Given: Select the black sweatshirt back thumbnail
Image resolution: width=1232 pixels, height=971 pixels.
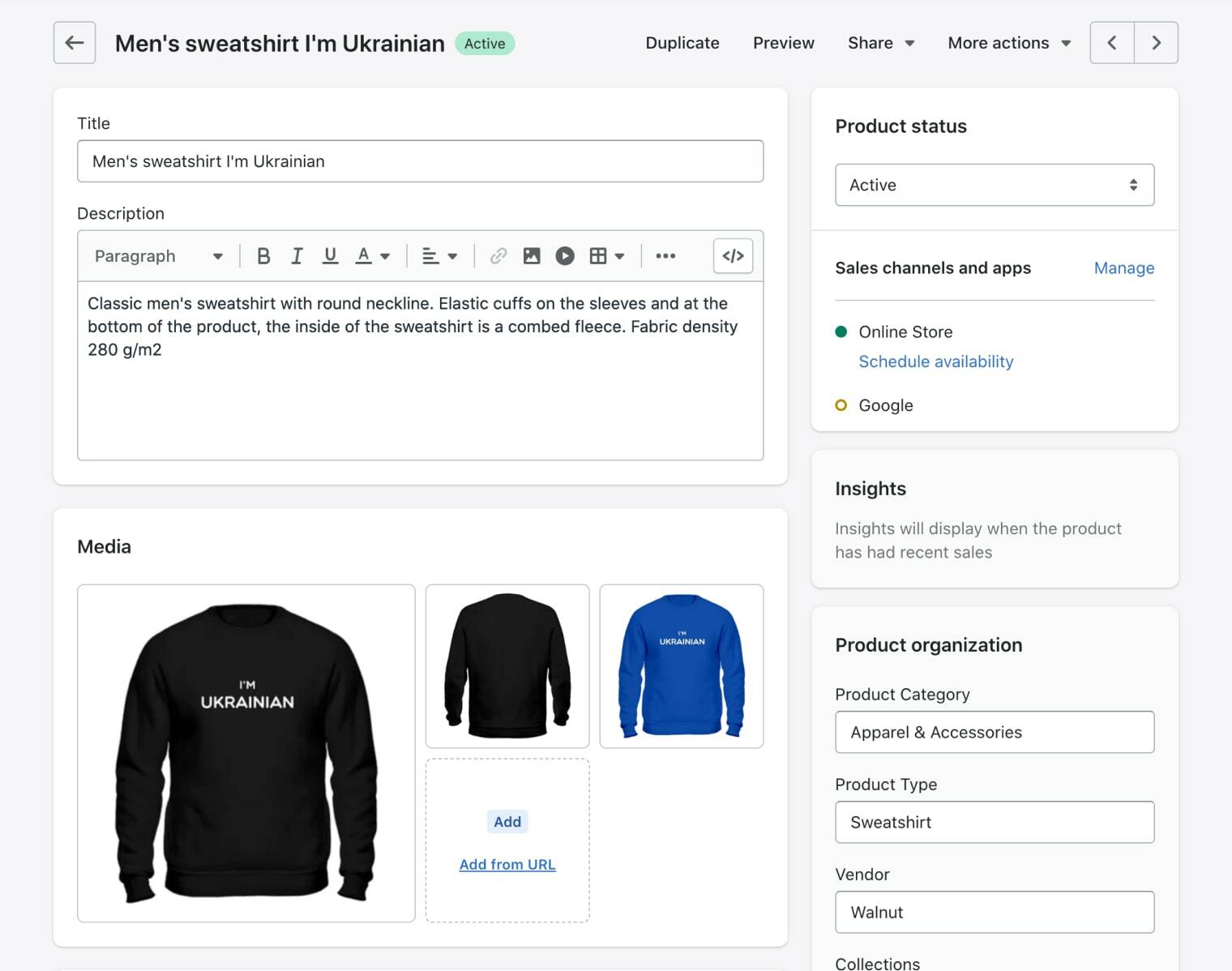Looking at the screenshot, I should 507,666.
